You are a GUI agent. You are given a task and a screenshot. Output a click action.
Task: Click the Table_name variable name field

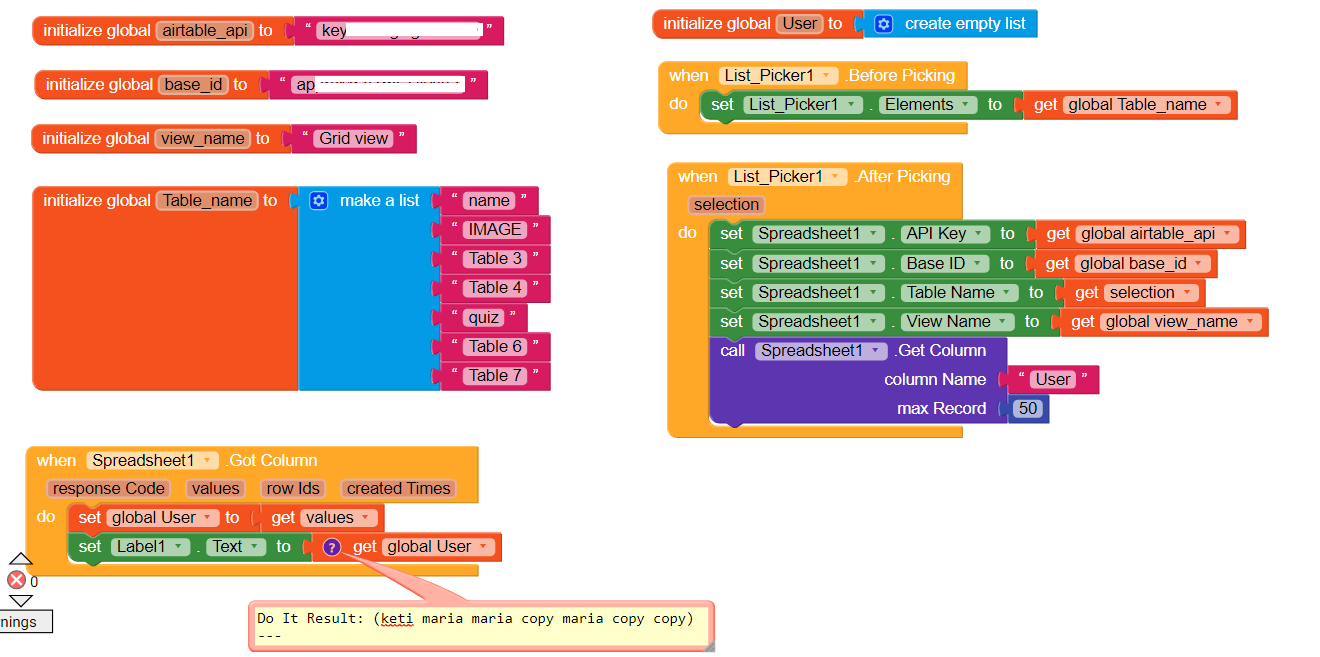tap(208, 201)
